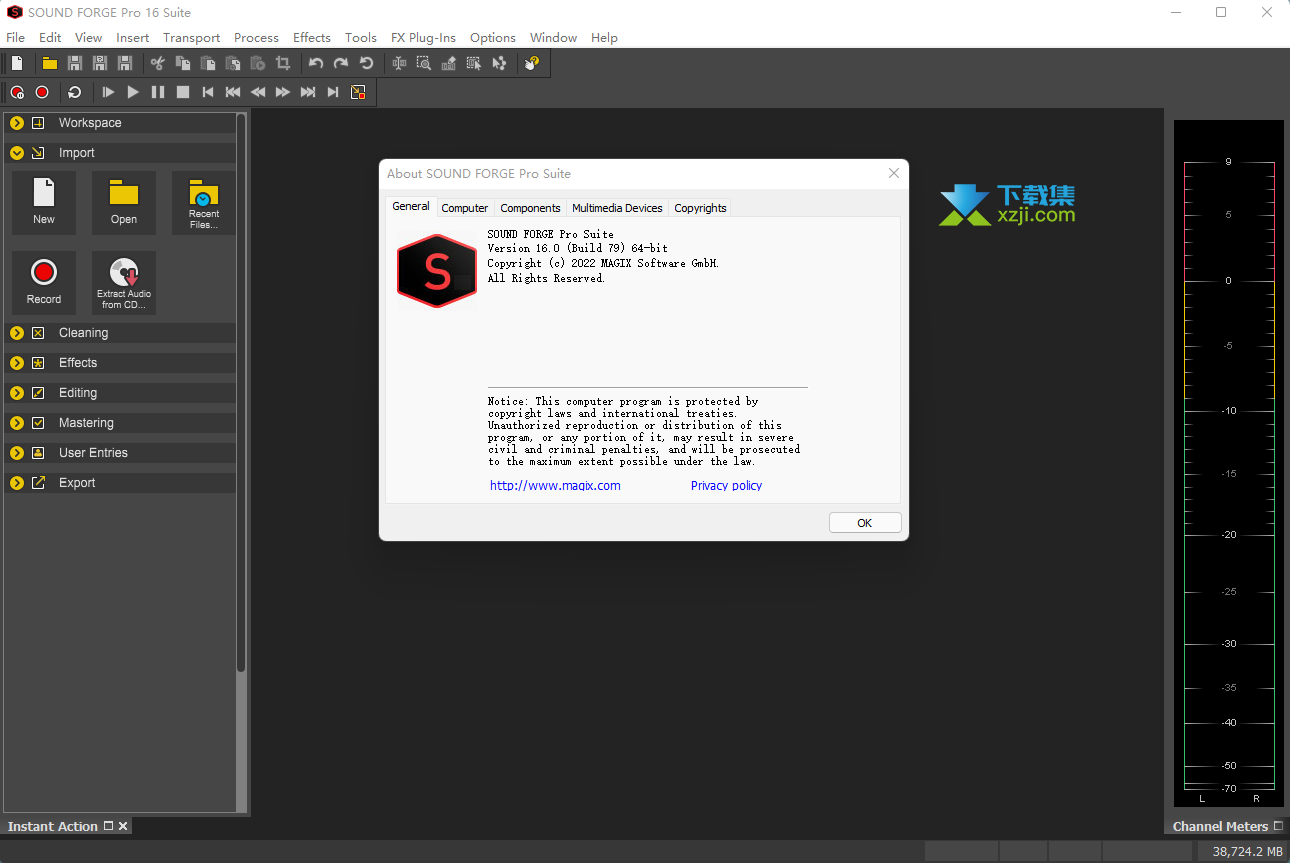Float the Instant Action panel
1290x863 pixels.
click(x=109, y=826)
